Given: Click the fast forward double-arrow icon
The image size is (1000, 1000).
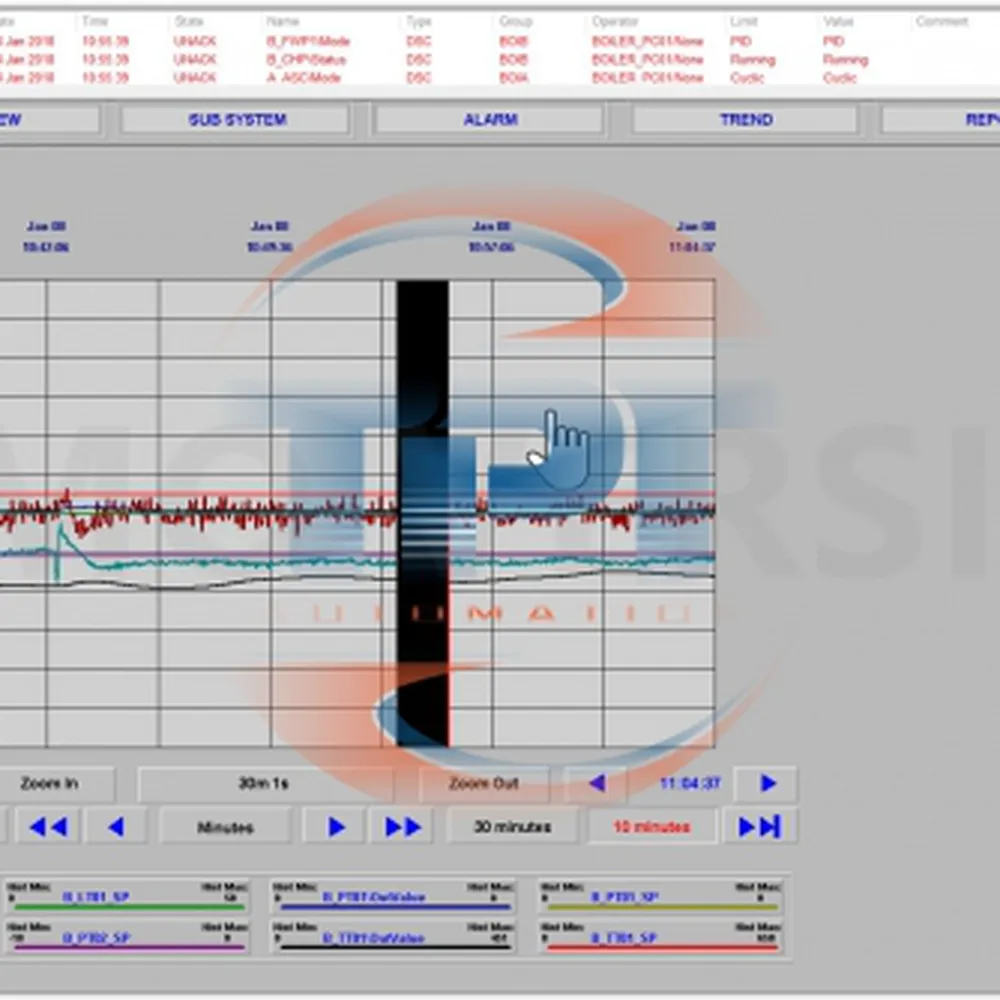Looking at the screenshot, I should (400, 826).
